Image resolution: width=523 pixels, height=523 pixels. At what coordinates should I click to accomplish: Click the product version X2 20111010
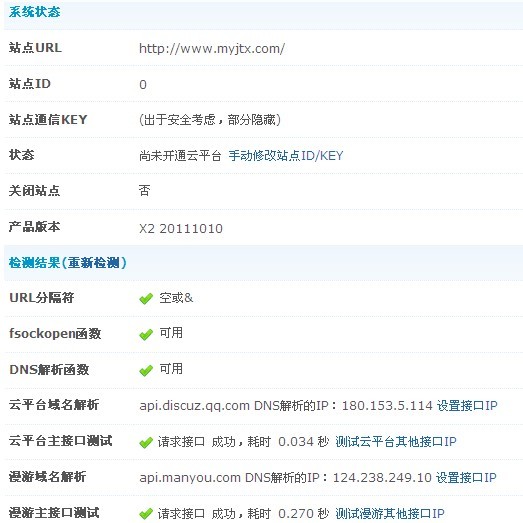coord(181,229)
